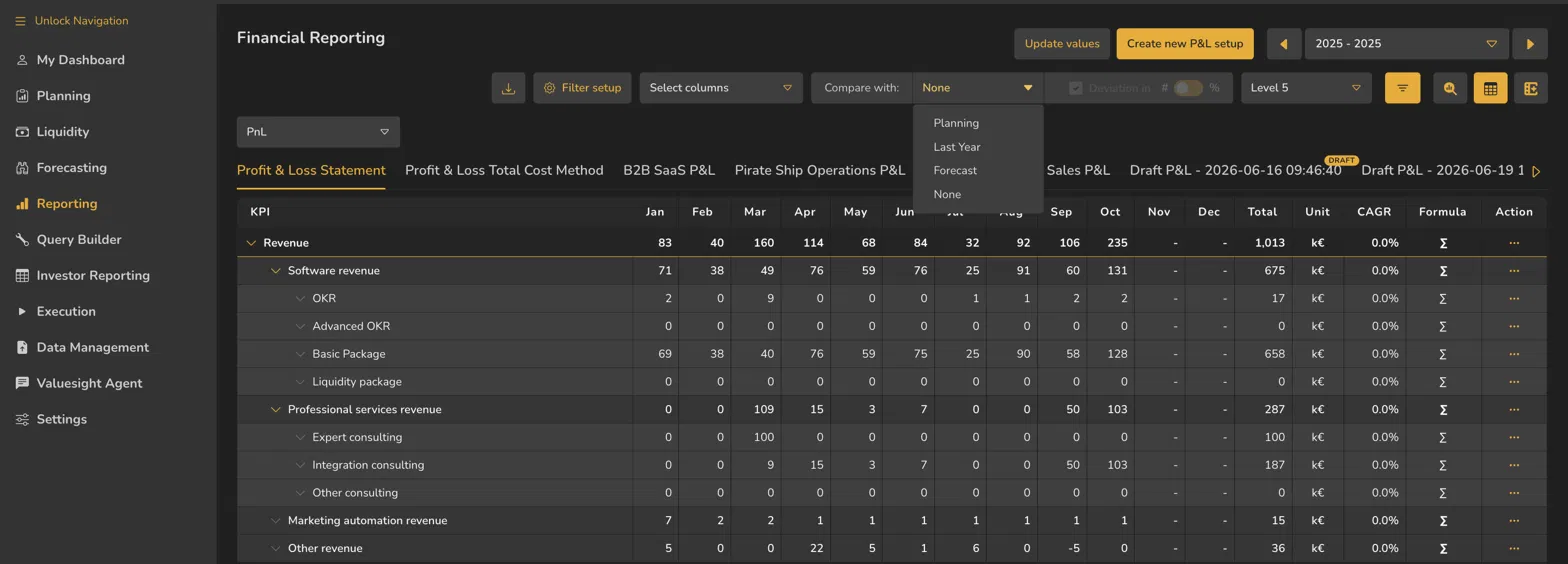Go to previous year with left arrow

1284,44
